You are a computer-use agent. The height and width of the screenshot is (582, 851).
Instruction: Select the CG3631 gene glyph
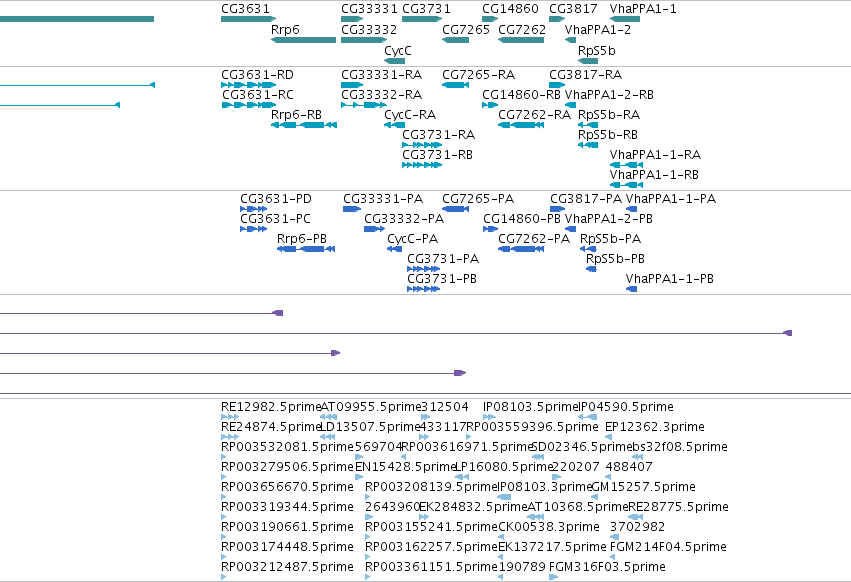[x=249, y=19]
